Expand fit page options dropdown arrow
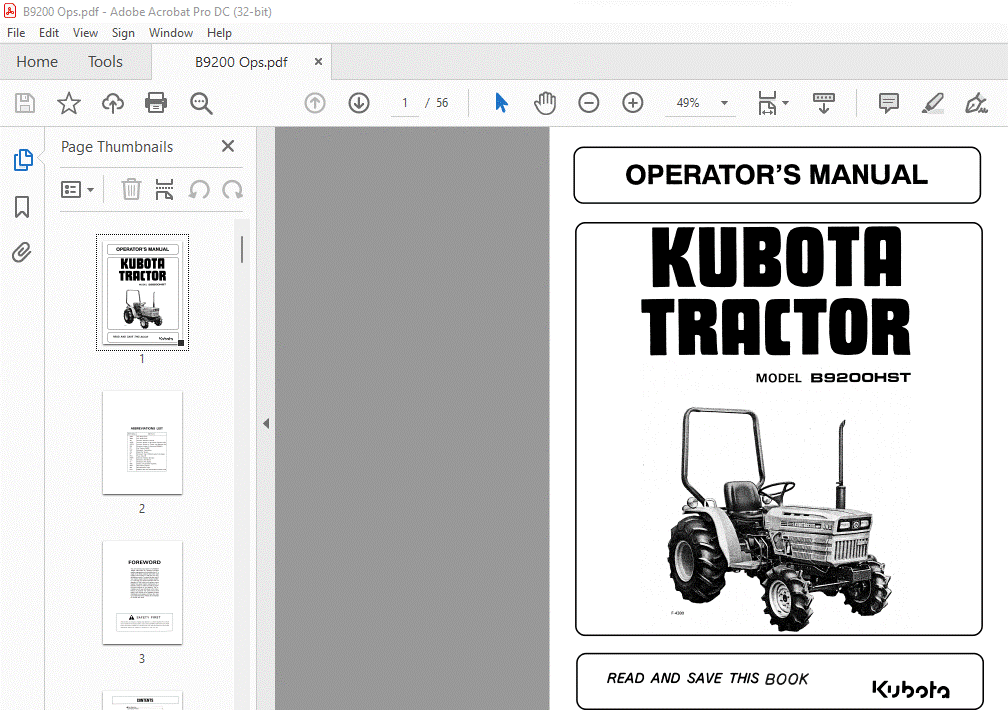1008x710 pixels. pos(786,103)
